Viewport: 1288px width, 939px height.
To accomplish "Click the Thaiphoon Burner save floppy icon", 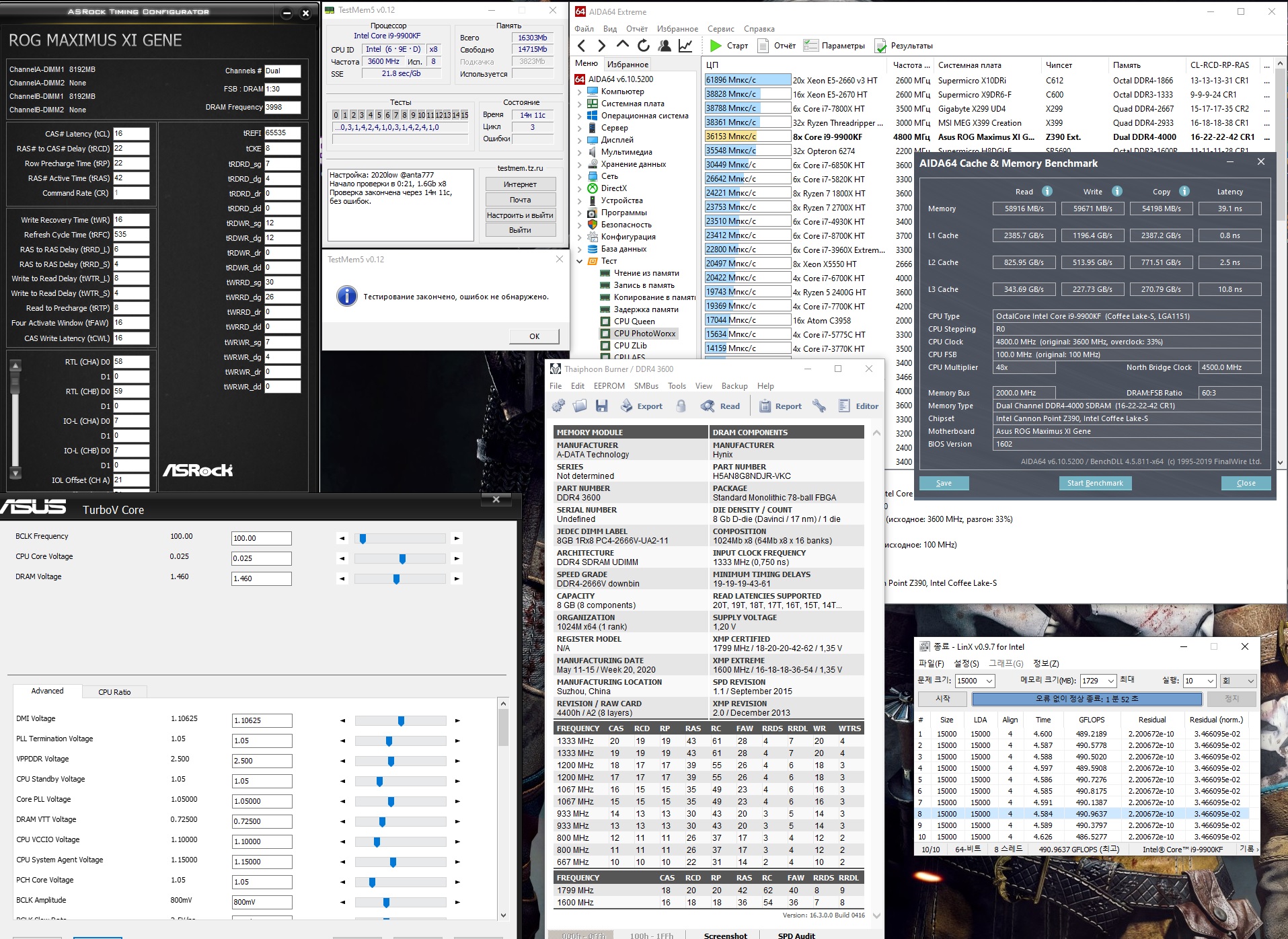I will pos(601,406).
